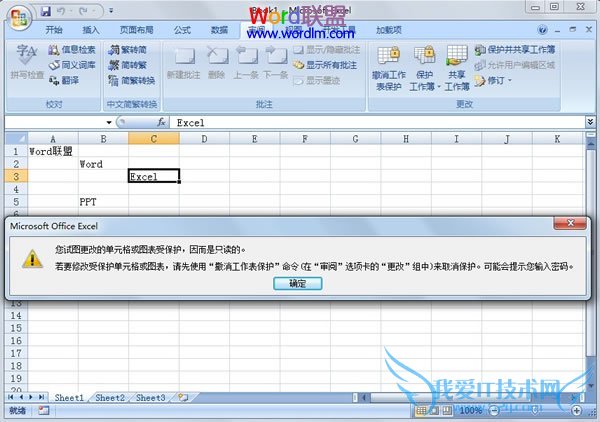The image size is (600, 422).
Task: Click 新建批注 new comment
Action: [184, 62]
